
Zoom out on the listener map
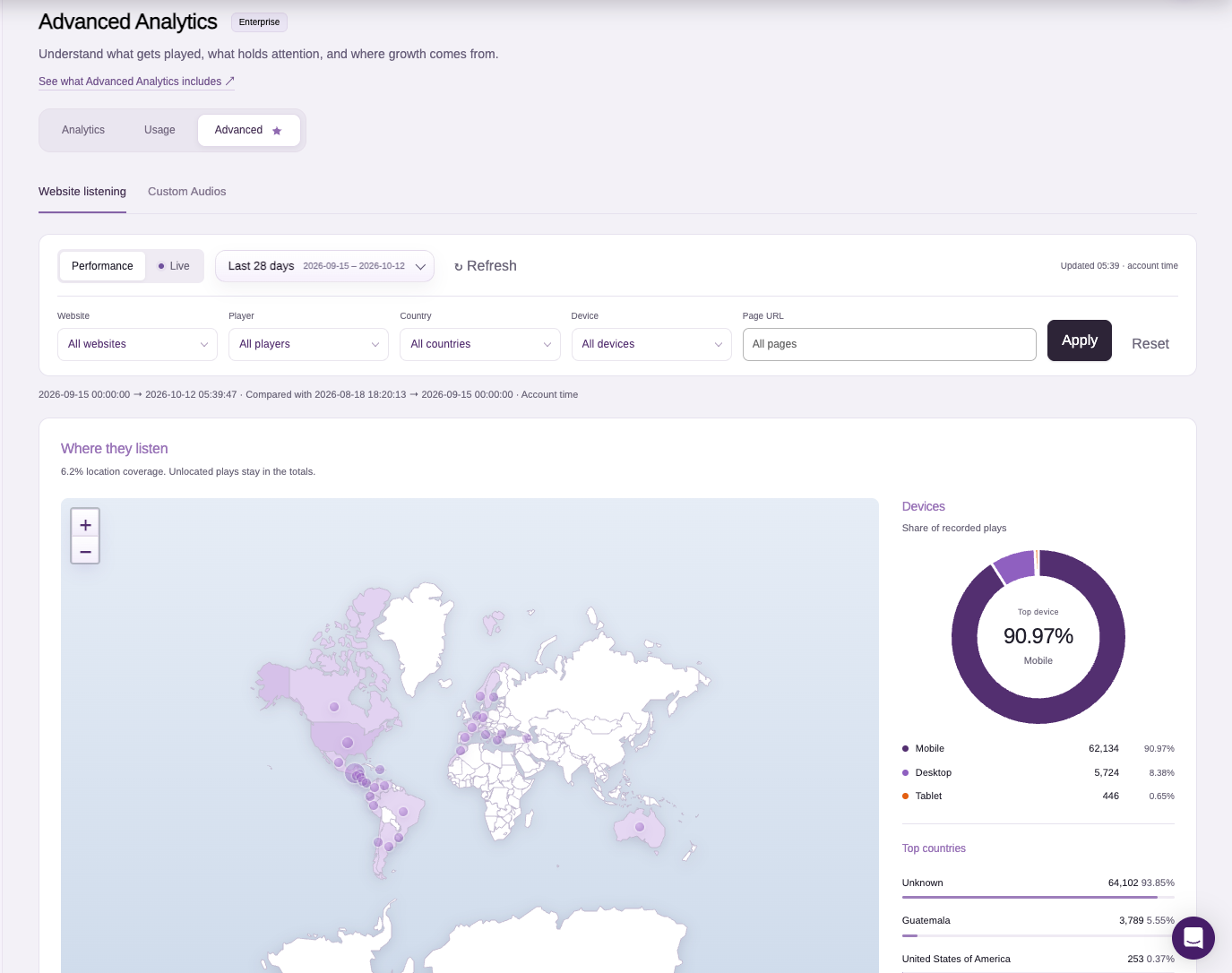[85, 551]
